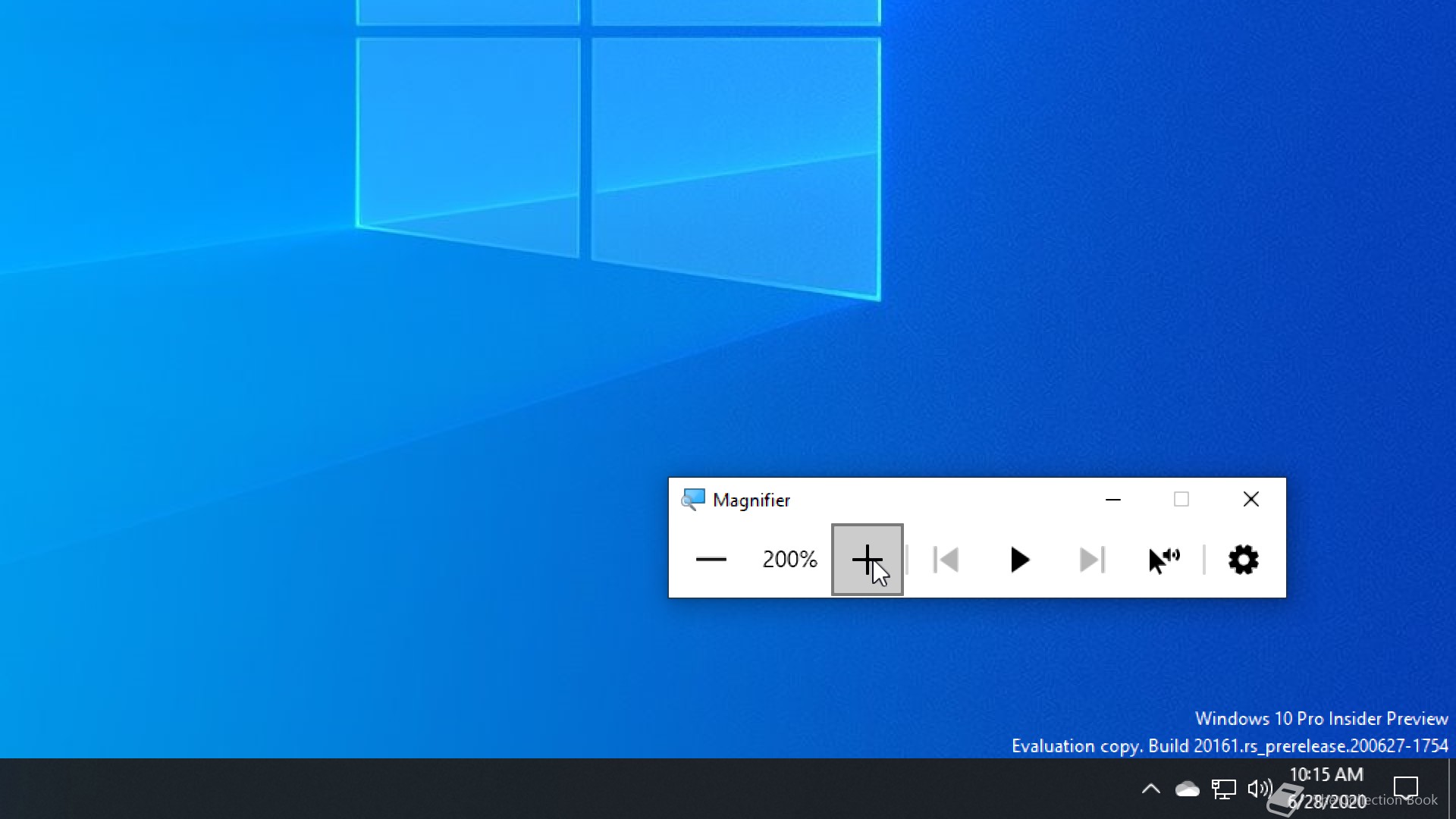Open OneDrive cloud icon in tray
This screenshot has width=1456, height=819.
click(x=1187, y=789)
